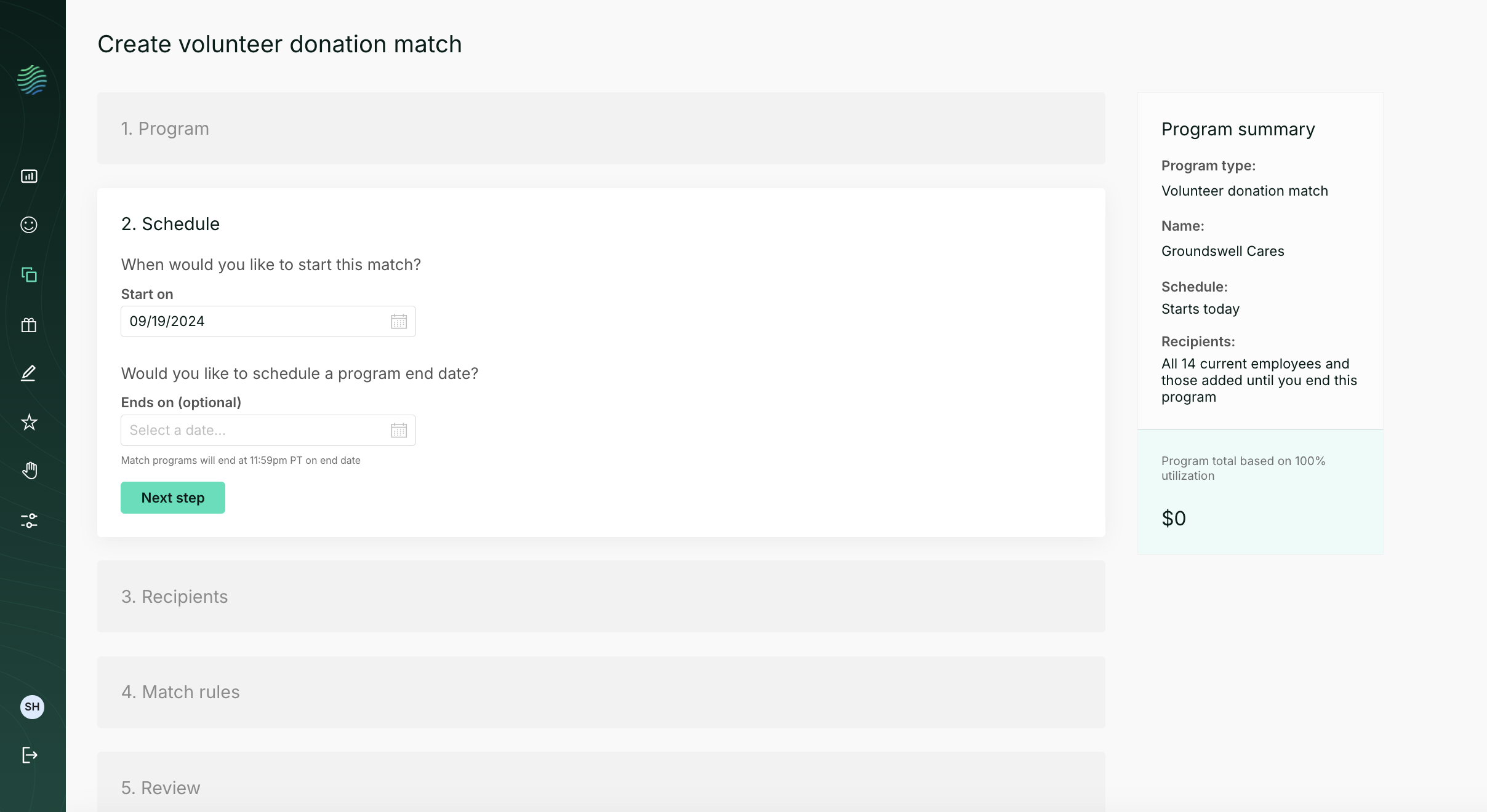
Task: Open the Ends on date calendar picker
Action: [x=399, y=430]
